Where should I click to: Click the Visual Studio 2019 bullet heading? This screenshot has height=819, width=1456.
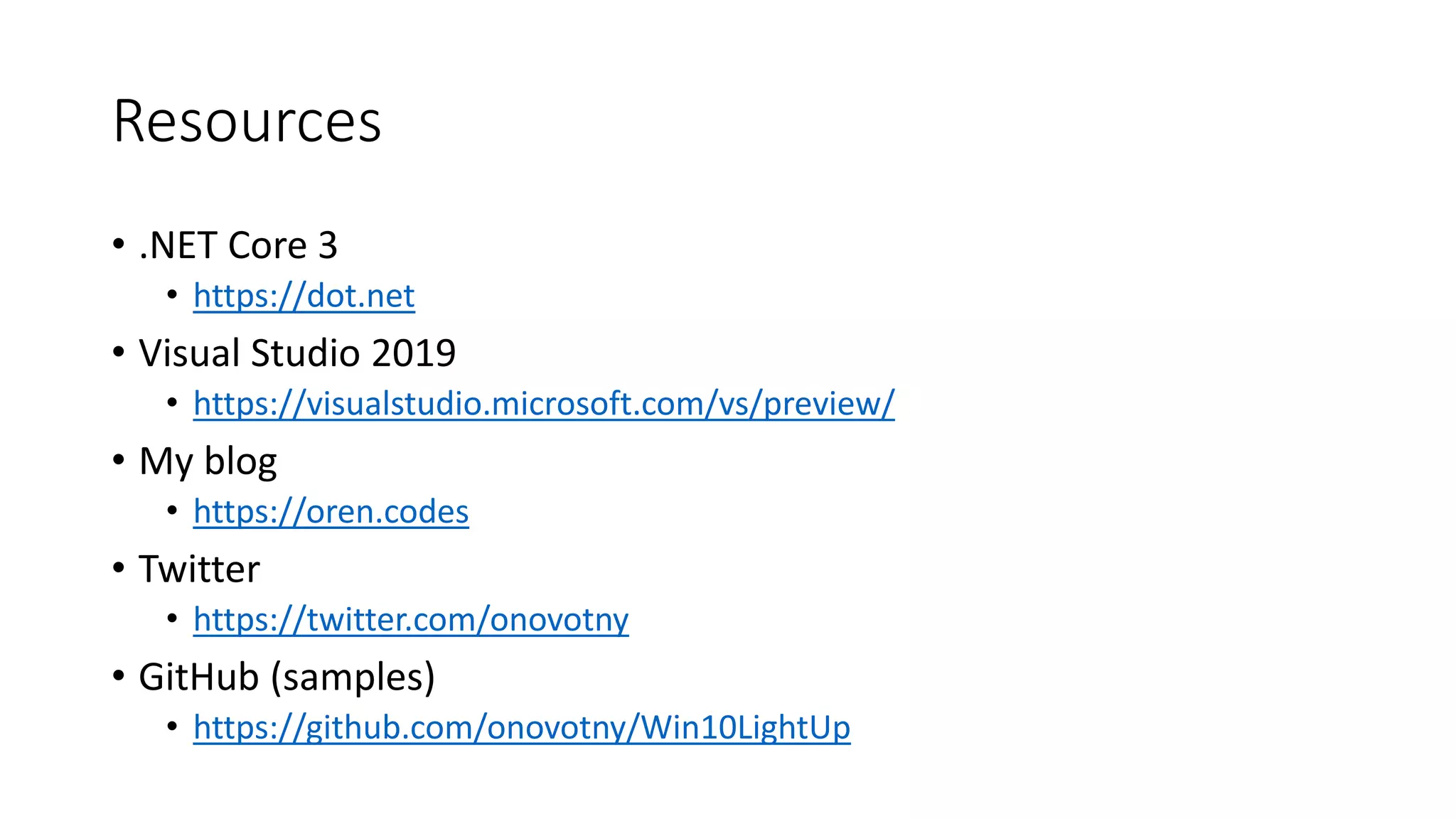pos(297,353)
